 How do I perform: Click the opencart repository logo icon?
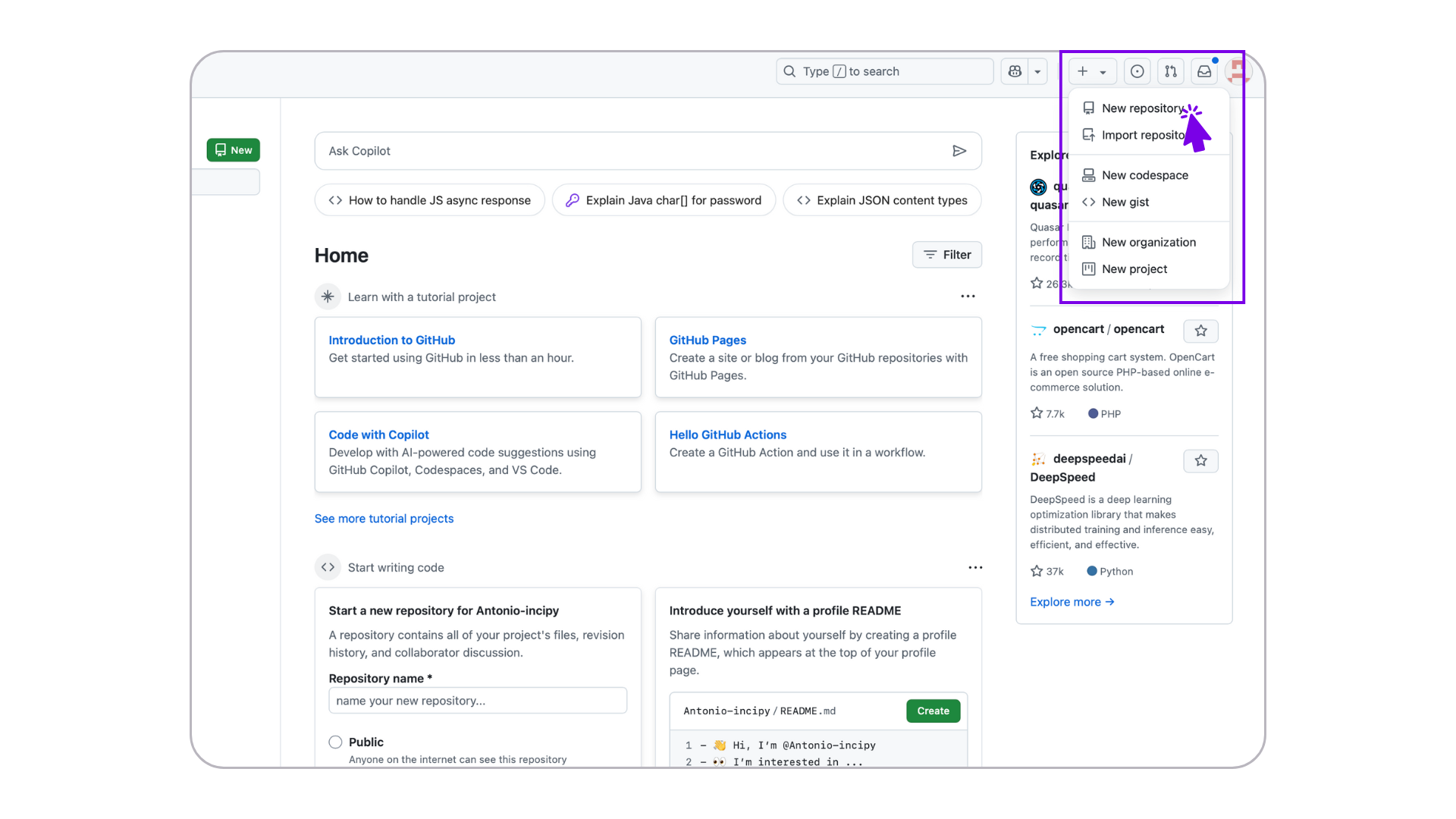pyautogui.click(x=1038, y=330)
